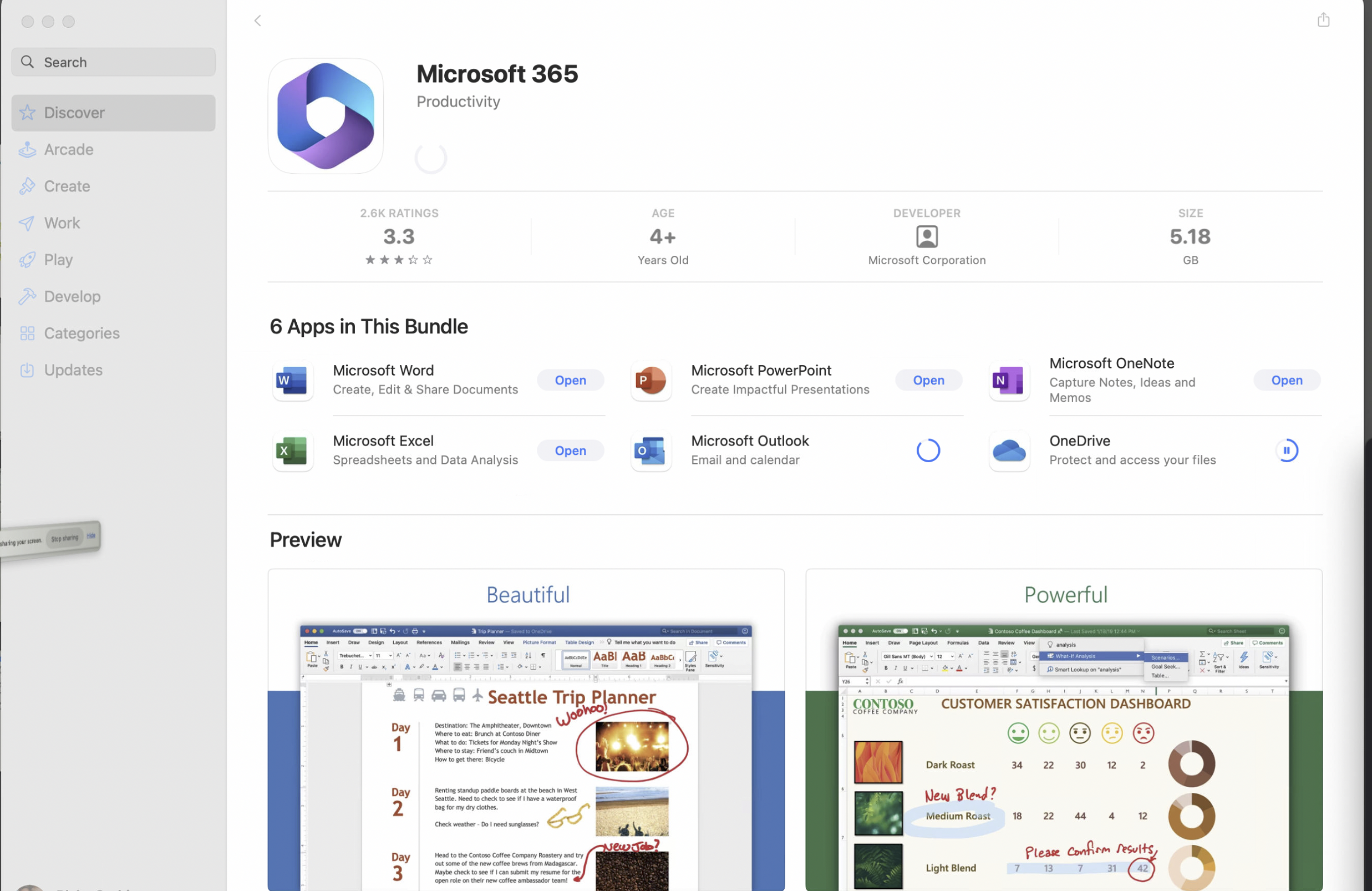Image resolution: width=1372 pixels, height=891 pixels.
Task: Click the OneDrive cloud icon
Action: tap(1009, 451)
